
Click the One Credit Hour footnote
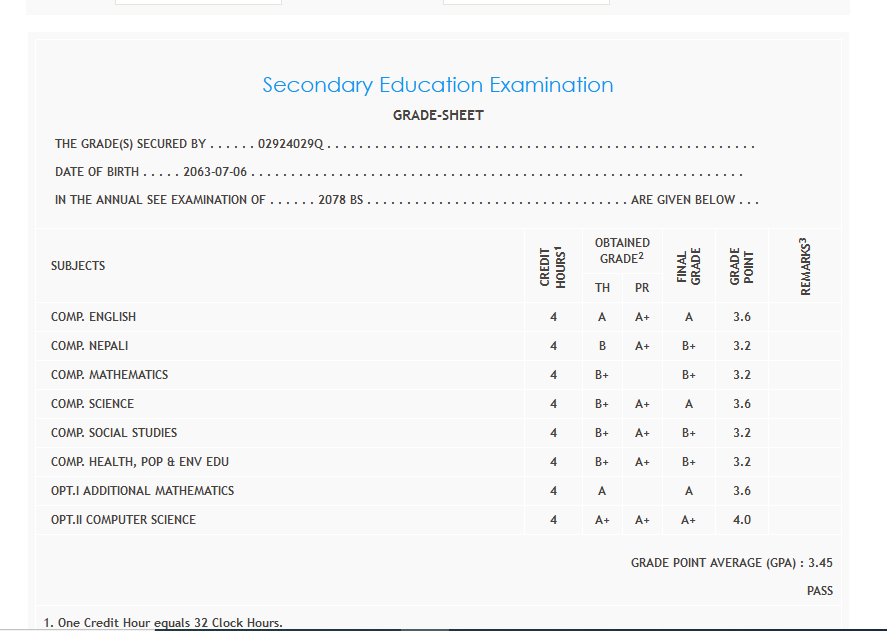163,623
